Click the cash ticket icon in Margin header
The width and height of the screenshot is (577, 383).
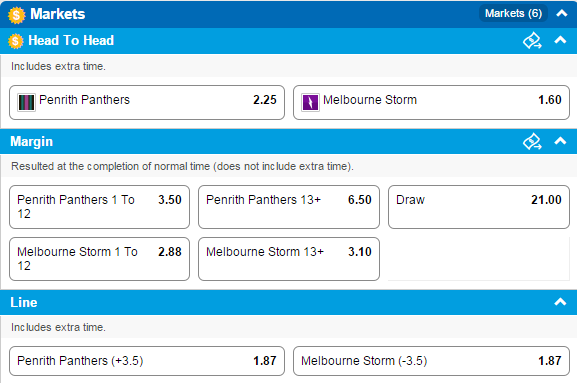532,141
